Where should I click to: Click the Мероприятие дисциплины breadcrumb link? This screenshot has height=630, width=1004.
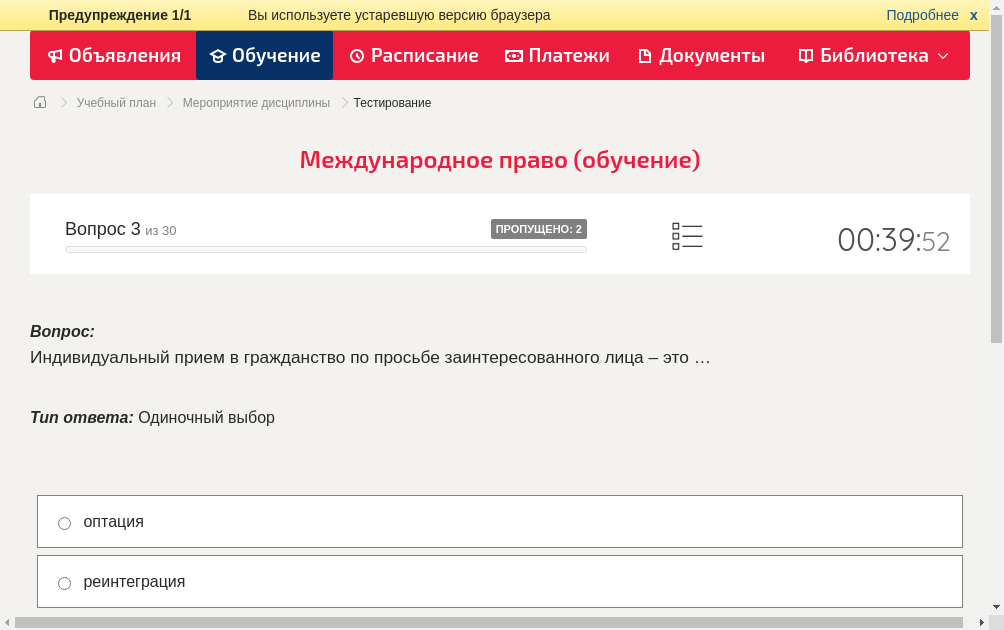click(254, 102)
